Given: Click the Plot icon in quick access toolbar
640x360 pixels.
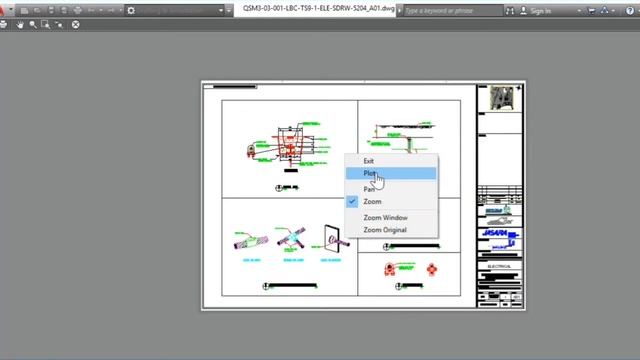Looking at the screenshot, I should coord(78,10).
